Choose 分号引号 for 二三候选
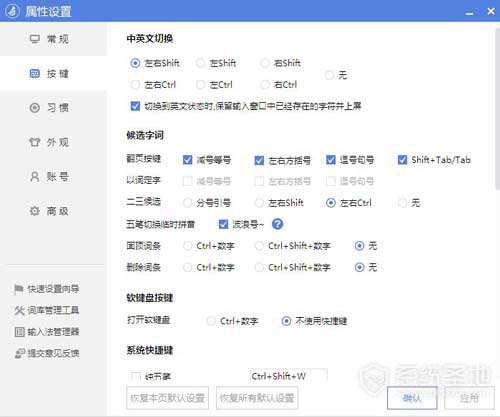This screenshot has height=417, width=500. (188, 203)
